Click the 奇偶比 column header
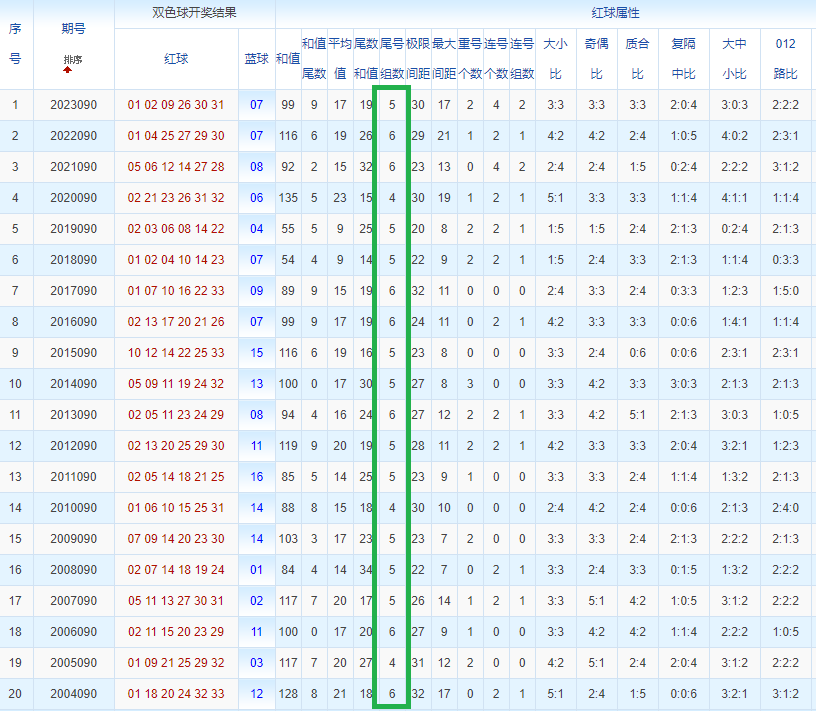Image resolution: width=816 pixels, height=711 pixels. (x=596, y=59)
